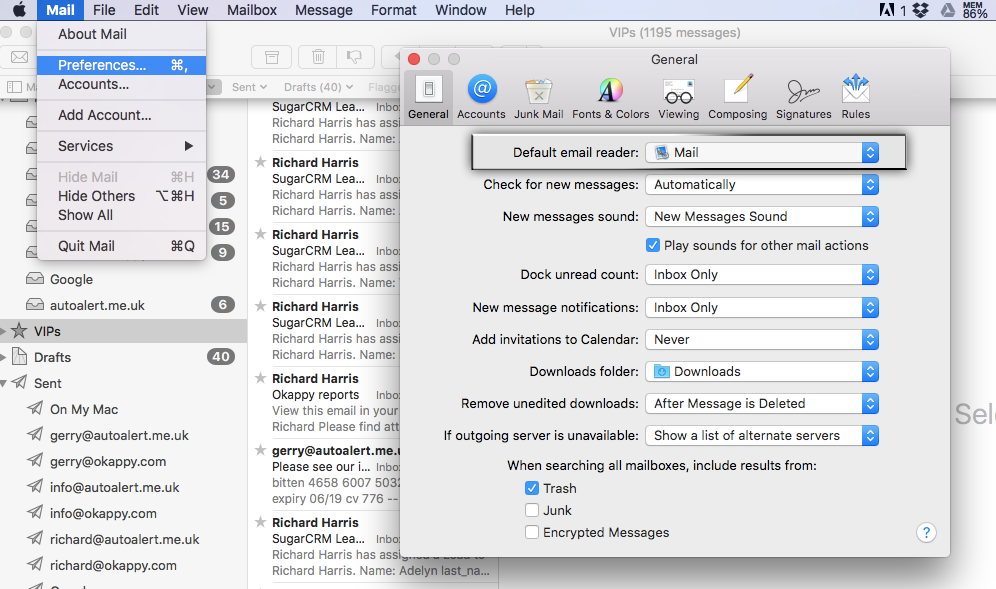Image resolution: width=996 pixels, height=589 pixels.
Task: Open the Window menu
Action: [x=461, y=10]
